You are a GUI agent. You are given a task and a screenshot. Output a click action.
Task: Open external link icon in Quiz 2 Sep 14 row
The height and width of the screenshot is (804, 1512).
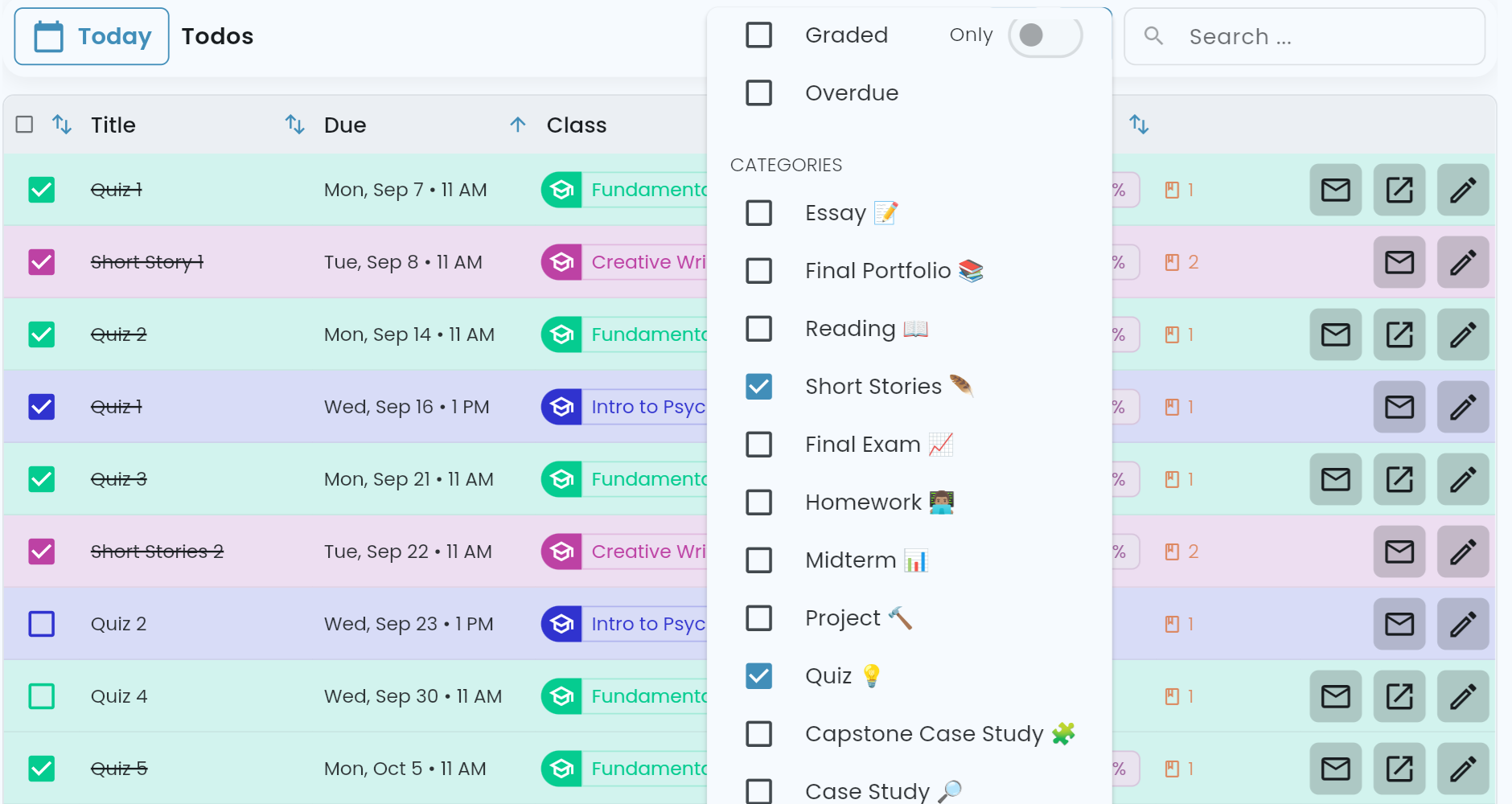click(x=1399, y=334)
